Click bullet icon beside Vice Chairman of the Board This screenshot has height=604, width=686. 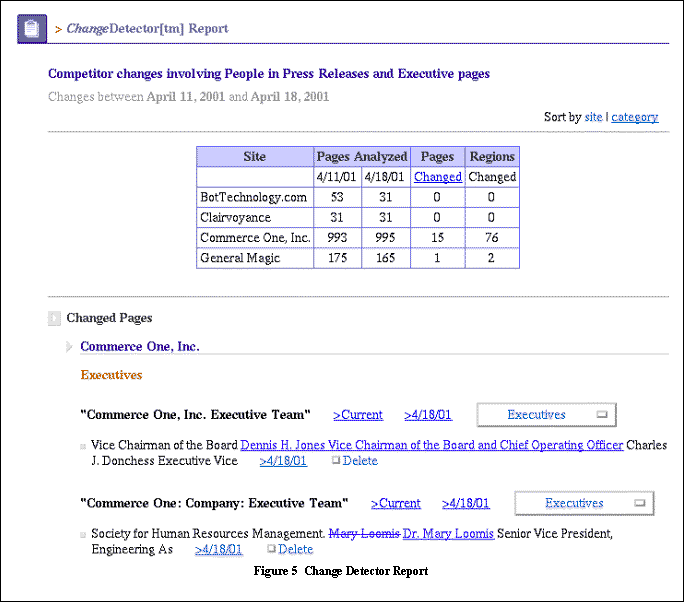click(83, 447)
